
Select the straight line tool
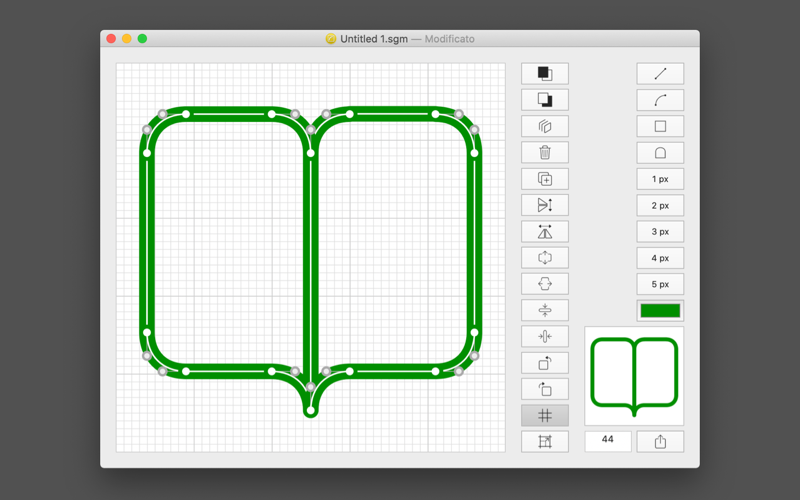(x=660, y=74)
